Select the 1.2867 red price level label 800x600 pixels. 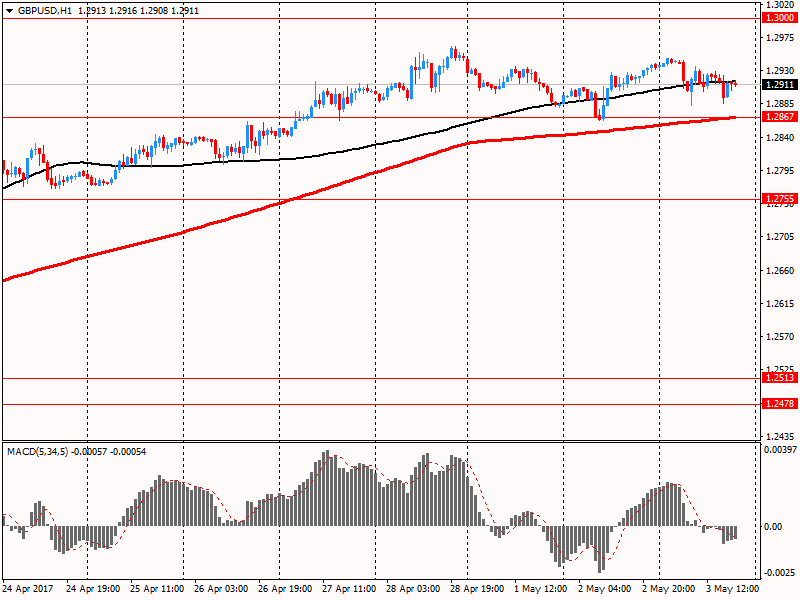click(780, 117)
